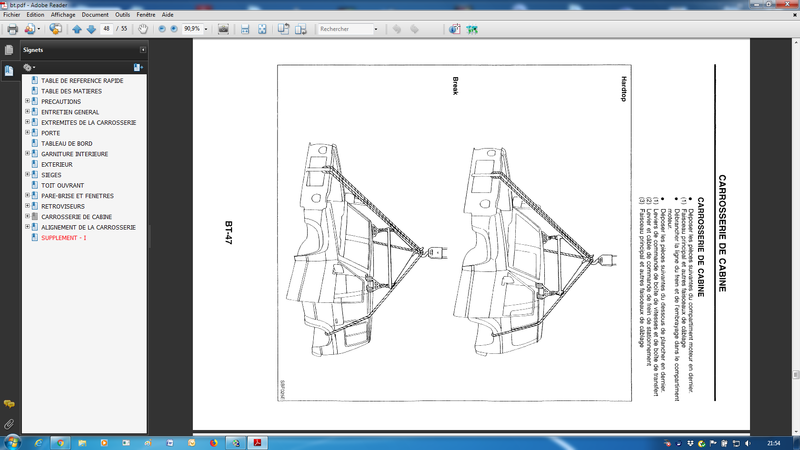Go to previous page with up arrow
Screen dimensions: 800x450
coord(77,29)
